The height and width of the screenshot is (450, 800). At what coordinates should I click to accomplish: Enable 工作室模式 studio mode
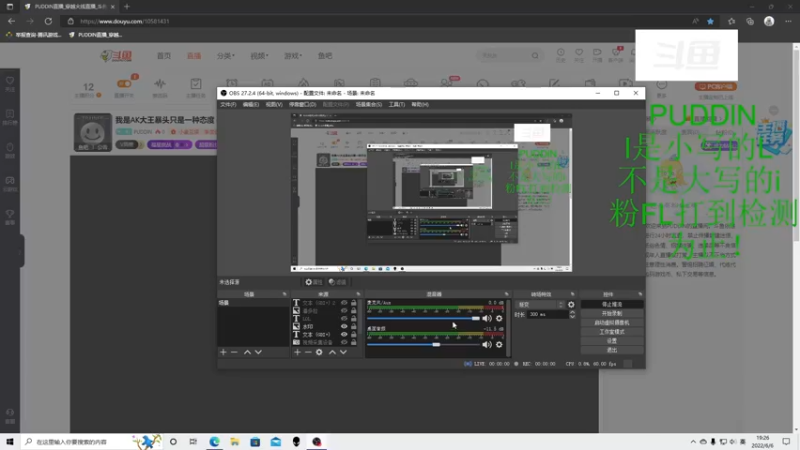coord(612,332)
